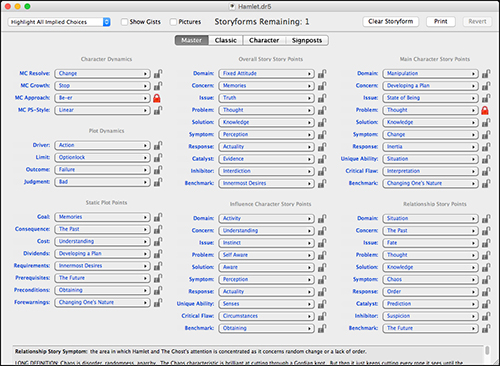
Task: Unlock the red Main Character Problem lock
Action: pos(485,110)
